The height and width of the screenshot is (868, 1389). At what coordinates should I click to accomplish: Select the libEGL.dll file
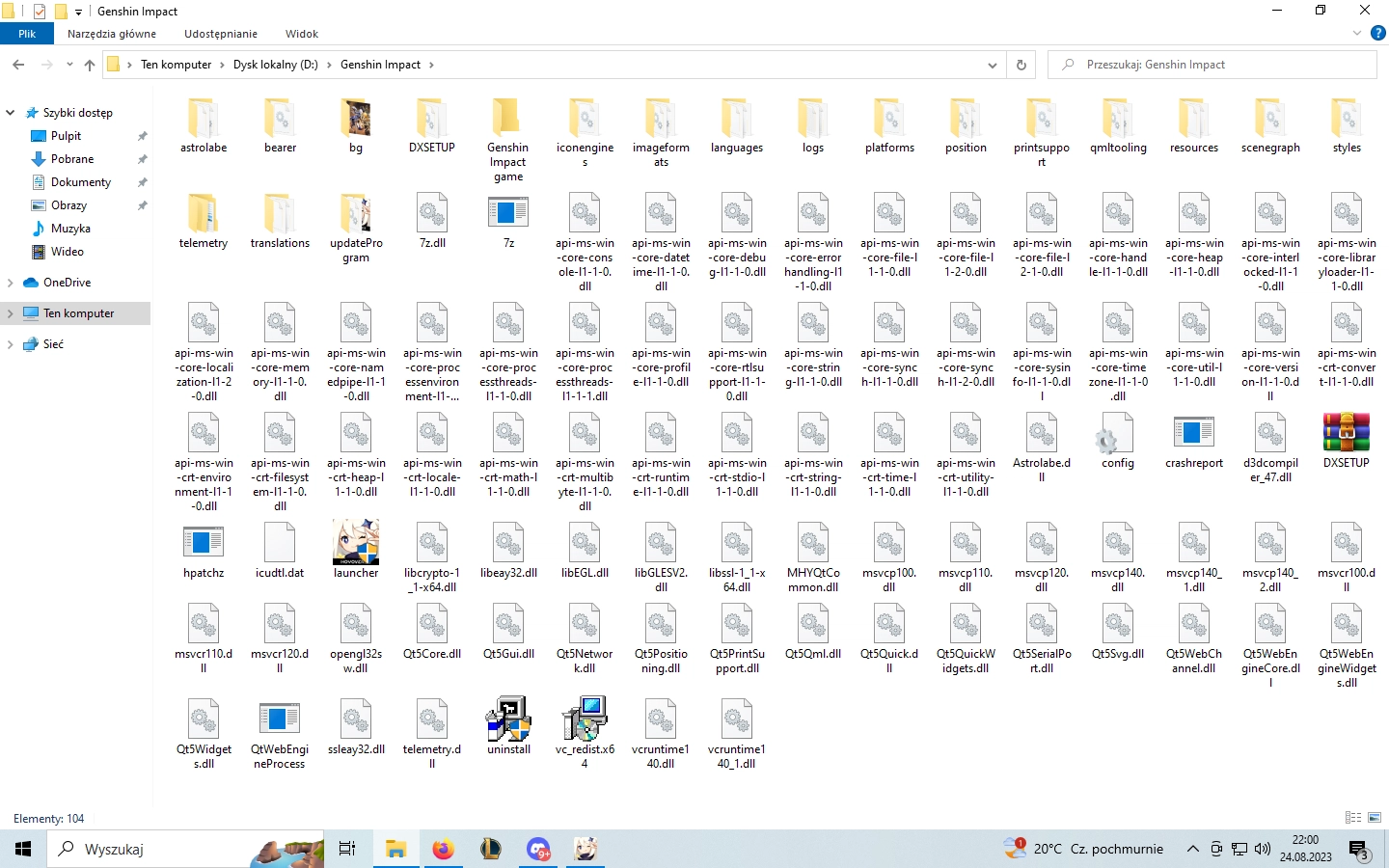pos(585,551)
